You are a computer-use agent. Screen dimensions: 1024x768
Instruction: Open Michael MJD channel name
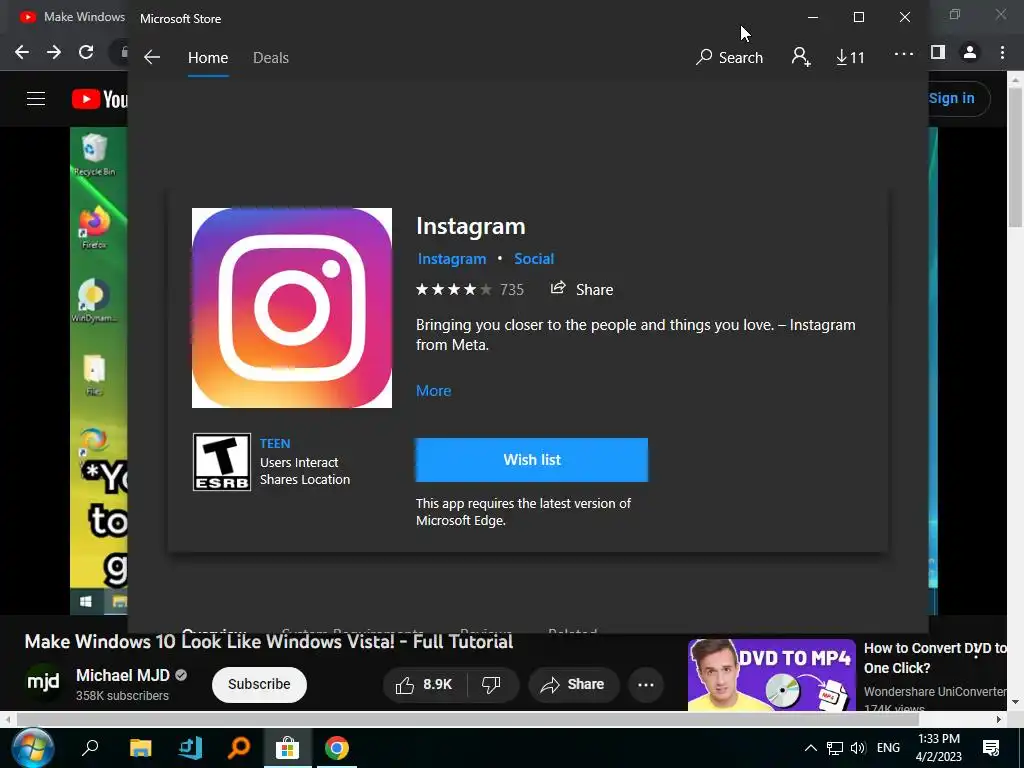(123, 675)
